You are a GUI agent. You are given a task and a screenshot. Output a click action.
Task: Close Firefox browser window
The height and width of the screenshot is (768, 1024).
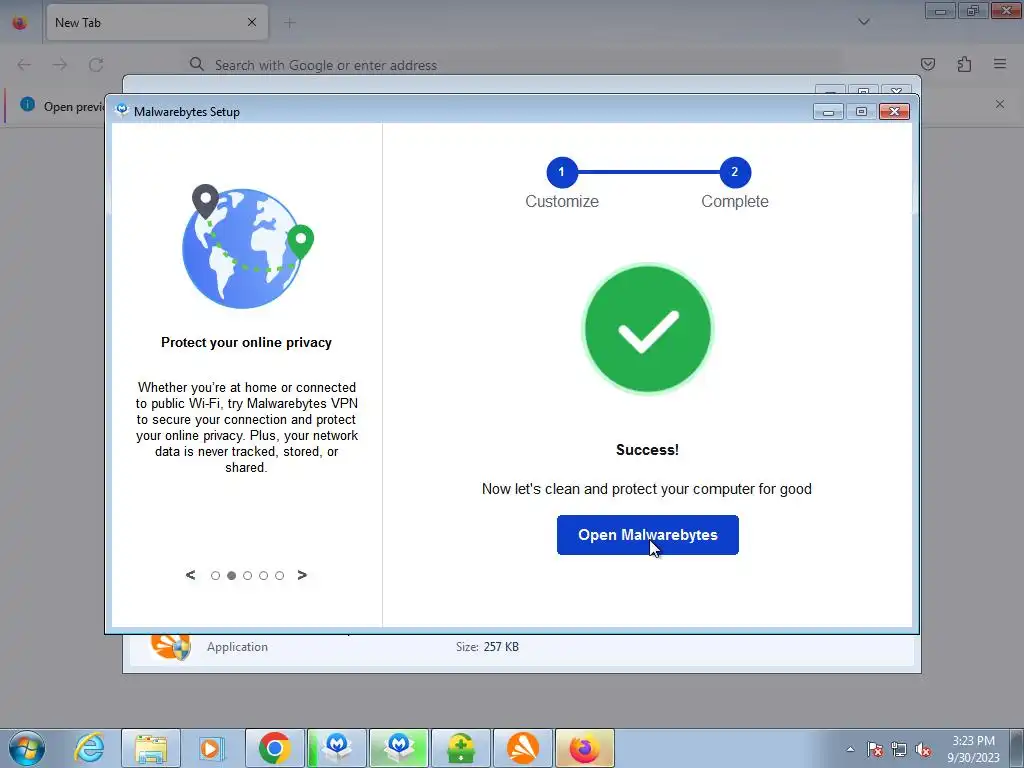click(1006, 11)
